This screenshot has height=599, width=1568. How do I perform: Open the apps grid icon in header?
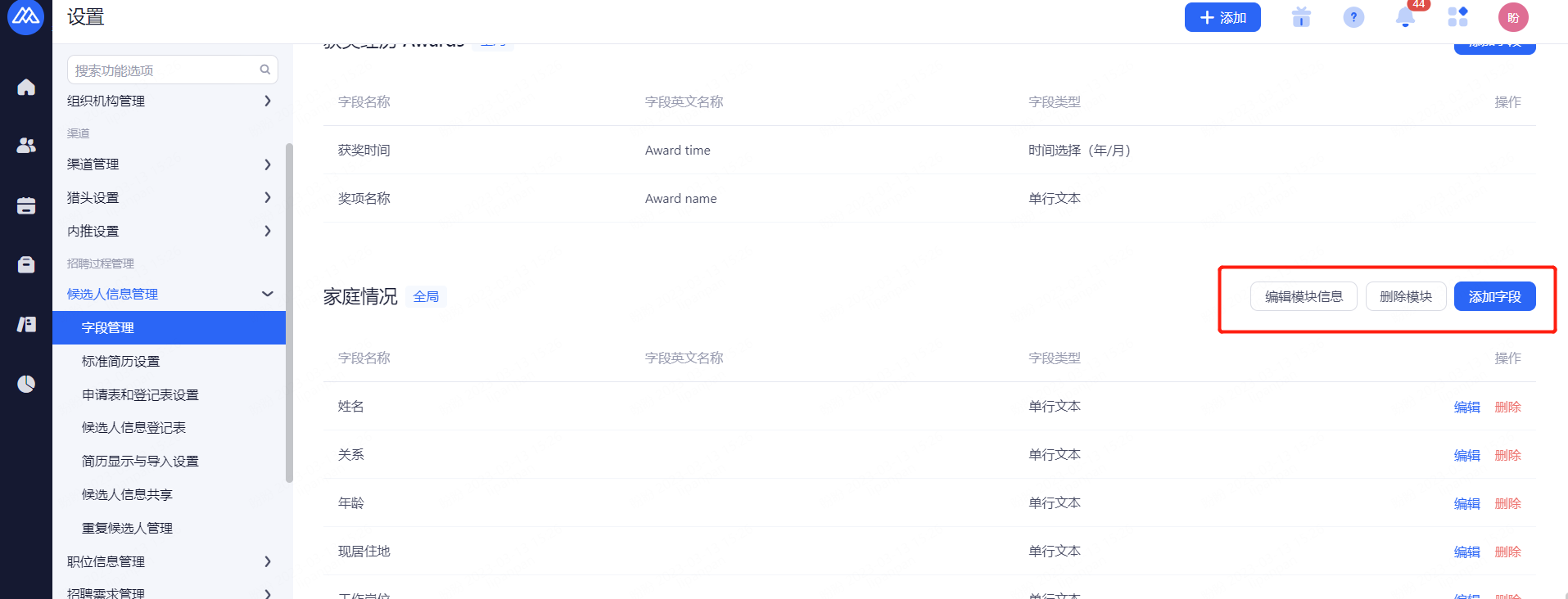point(1457,17)
